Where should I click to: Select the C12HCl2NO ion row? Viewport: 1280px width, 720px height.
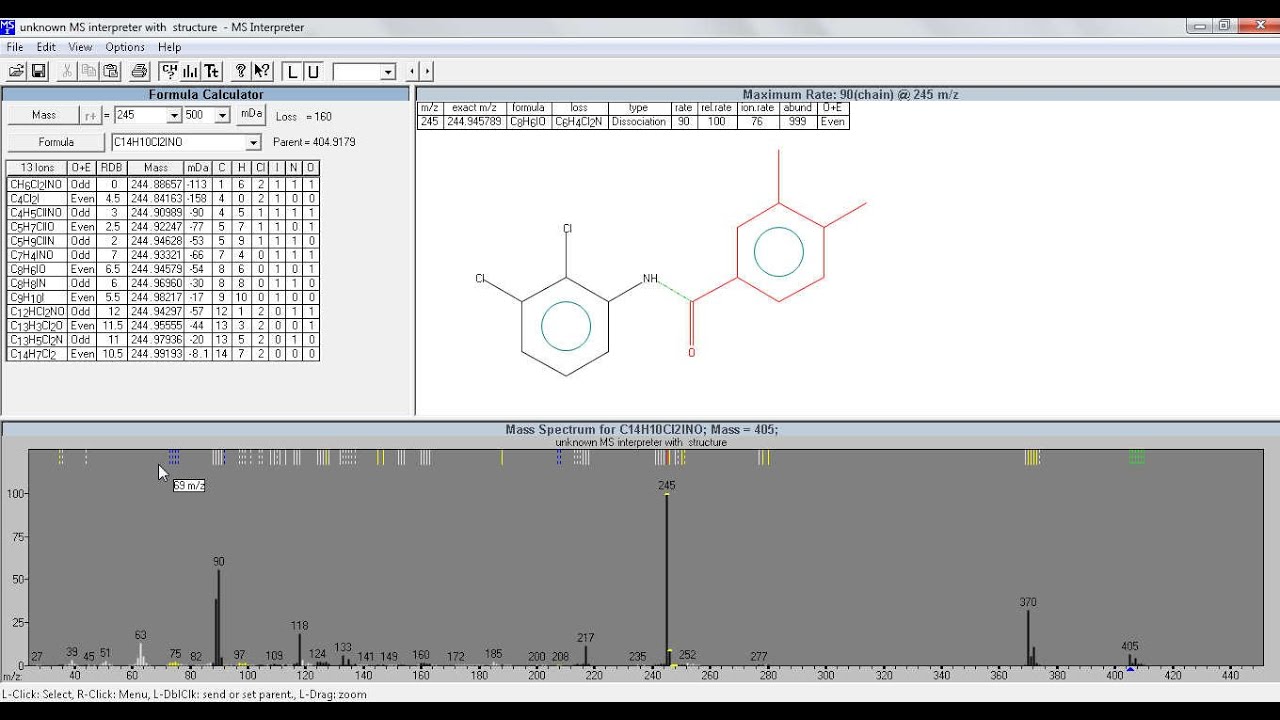[163, 311]
